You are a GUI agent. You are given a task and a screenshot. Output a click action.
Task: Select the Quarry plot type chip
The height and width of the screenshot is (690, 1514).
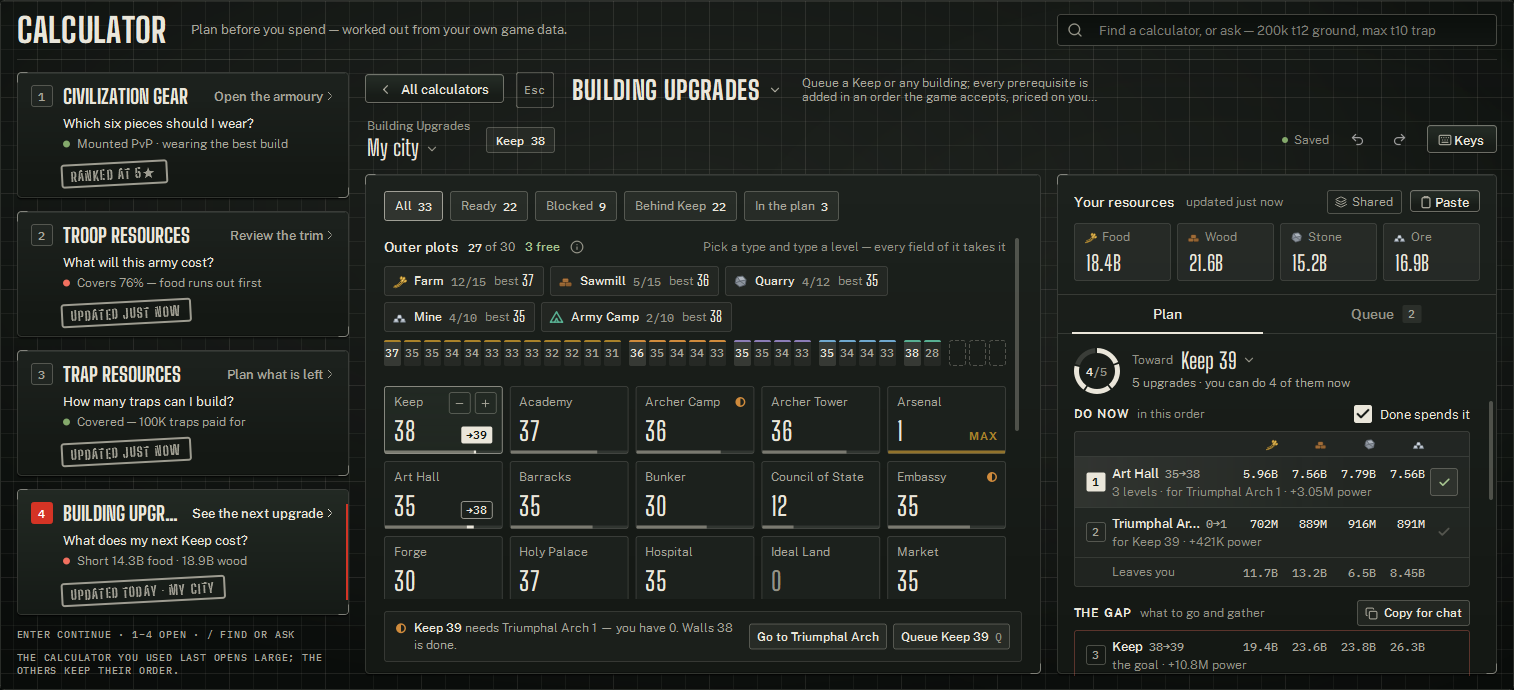(806, 281)
